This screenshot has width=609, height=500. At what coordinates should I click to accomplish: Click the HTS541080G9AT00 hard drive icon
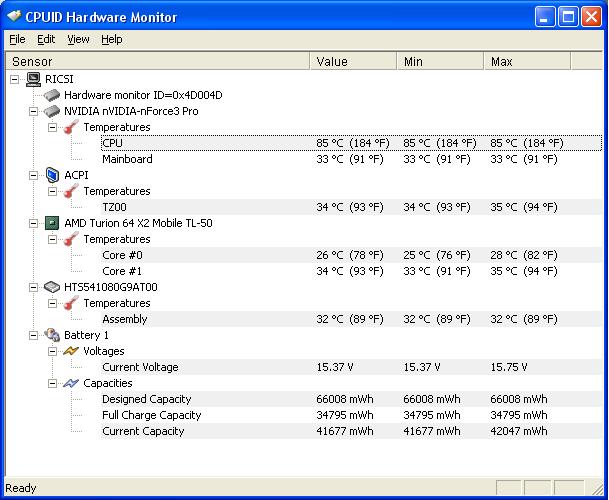(52, 287)
